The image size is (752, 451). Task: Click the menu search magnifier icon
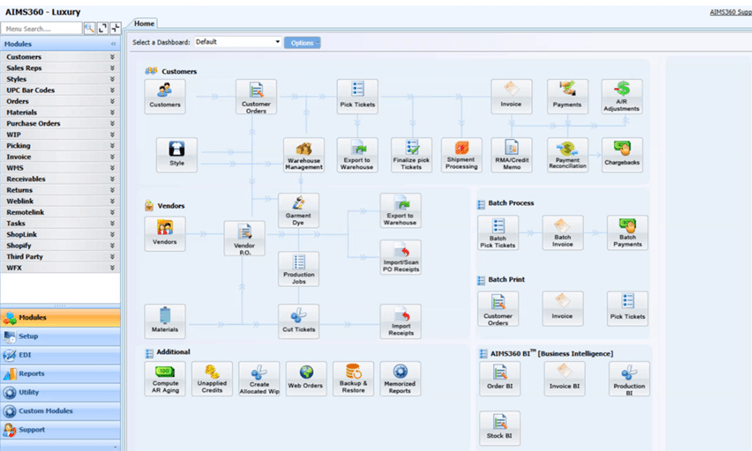click(90, 28)
